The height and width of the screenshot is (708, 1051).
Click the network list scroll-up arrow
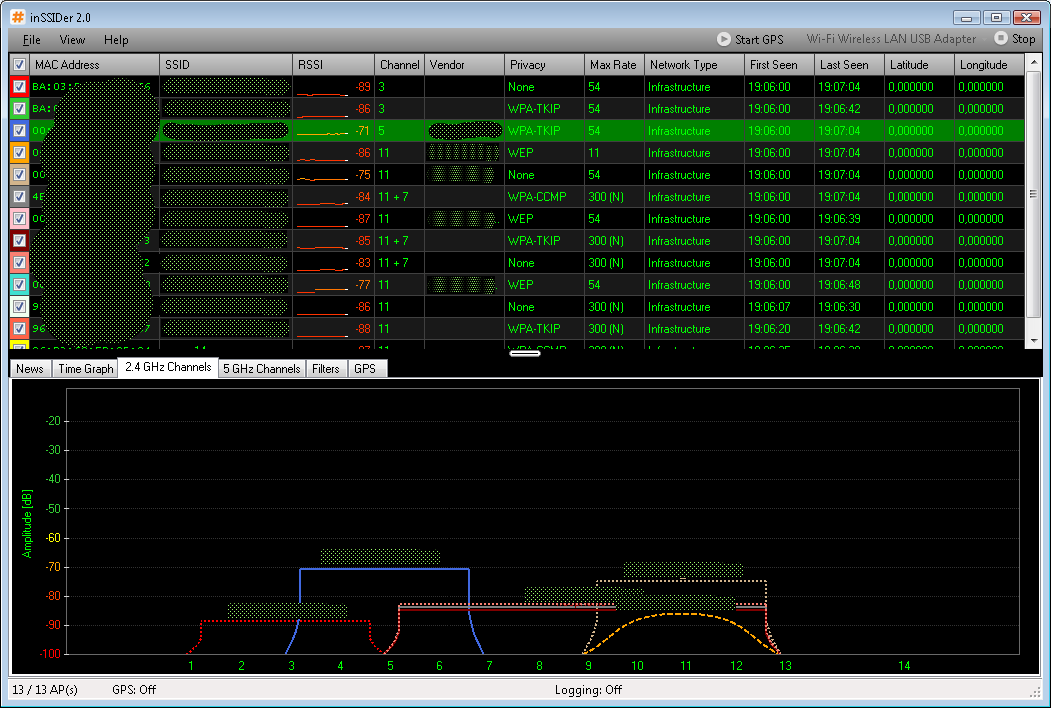[1034, 65]
